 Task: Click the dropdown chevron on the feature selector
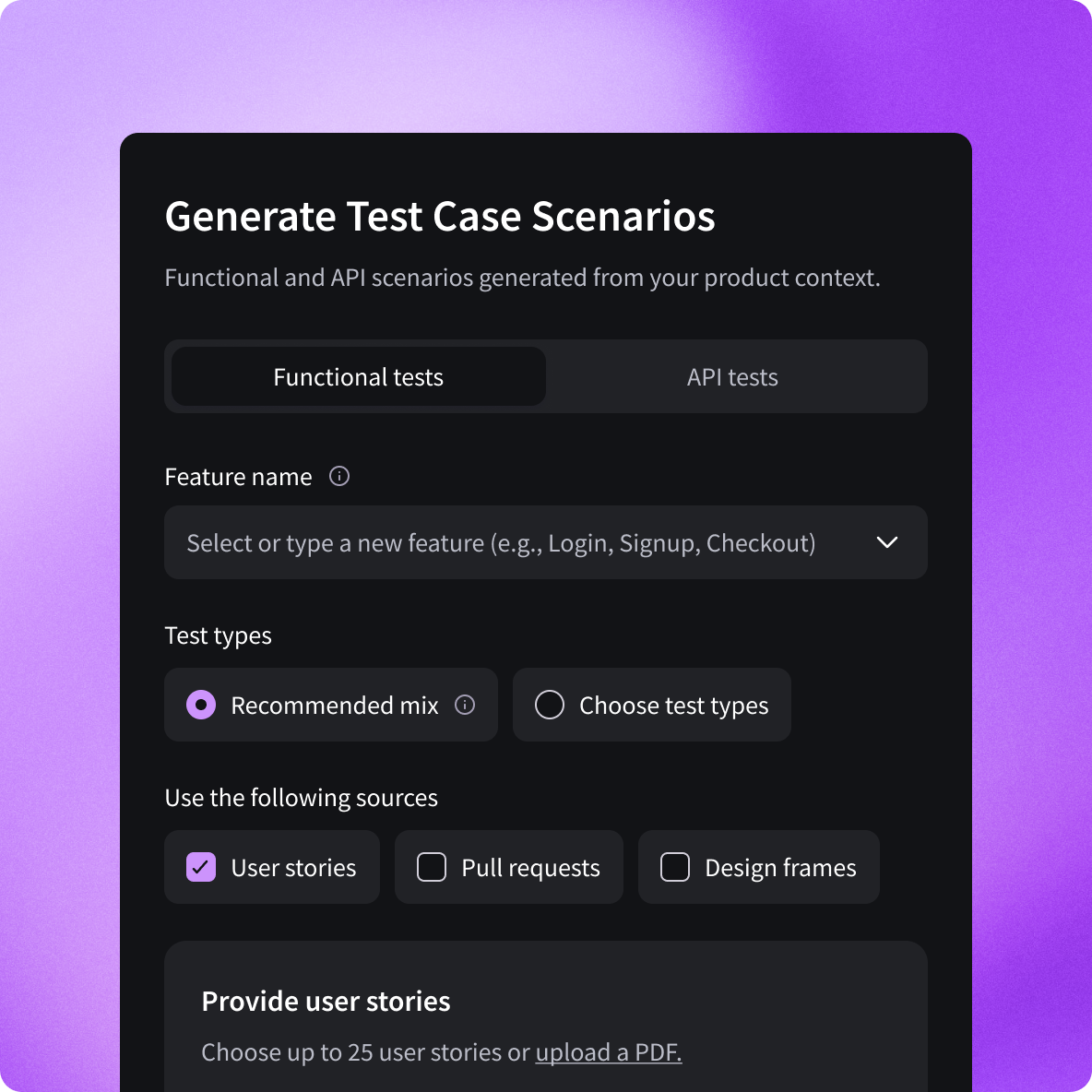[887, 542]
